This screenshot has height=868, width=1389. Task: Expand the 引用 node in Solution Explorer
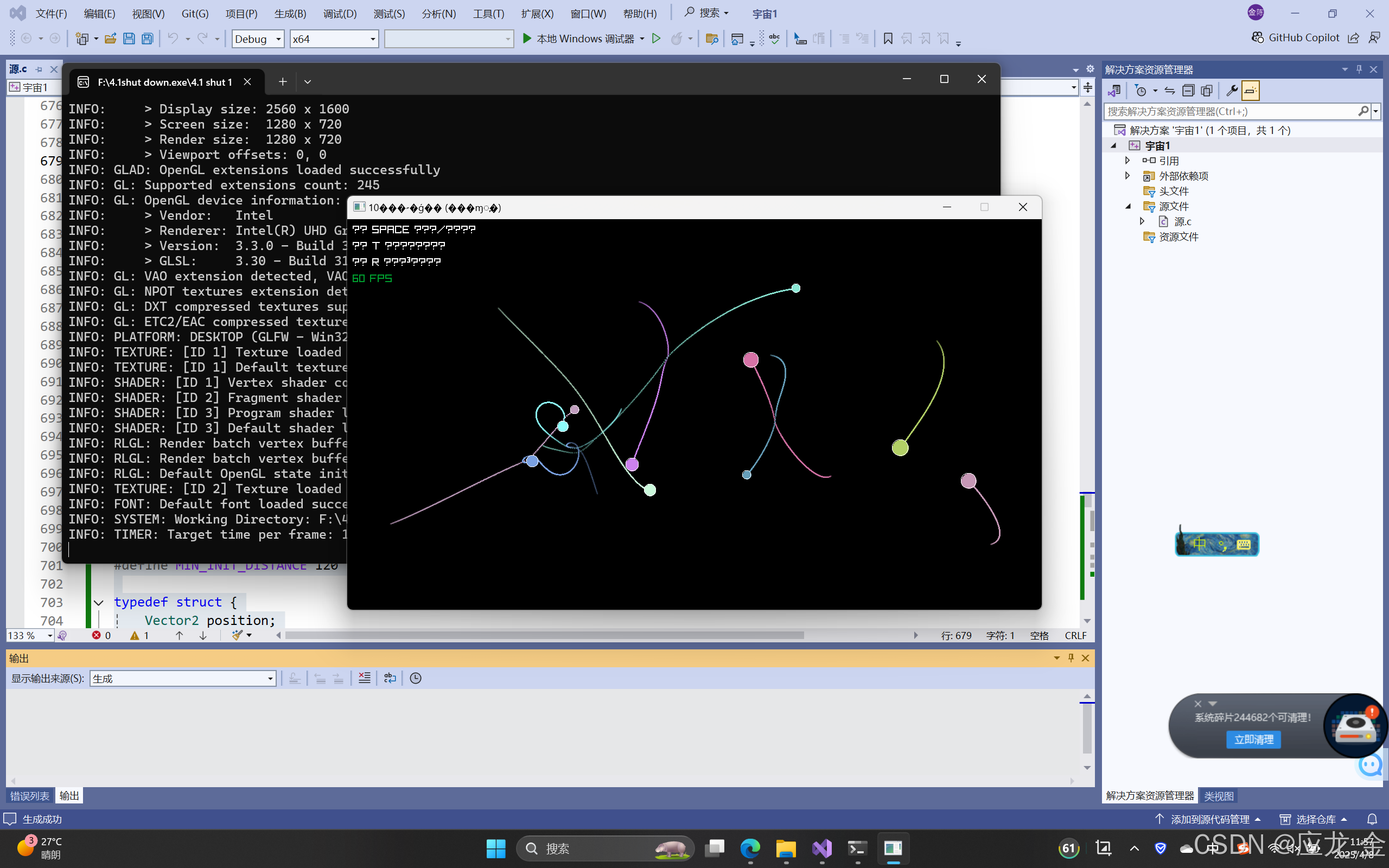point(1127,160)
